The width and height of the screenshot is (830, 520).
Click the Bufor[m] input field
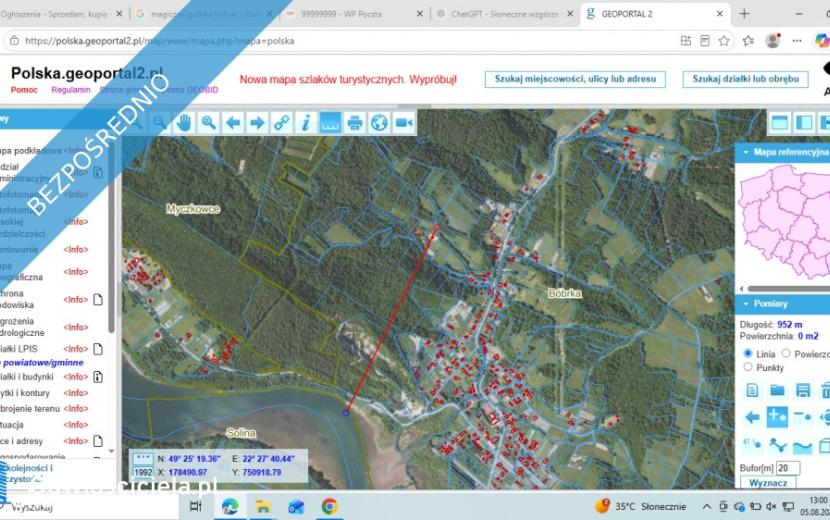pos(788,468)
